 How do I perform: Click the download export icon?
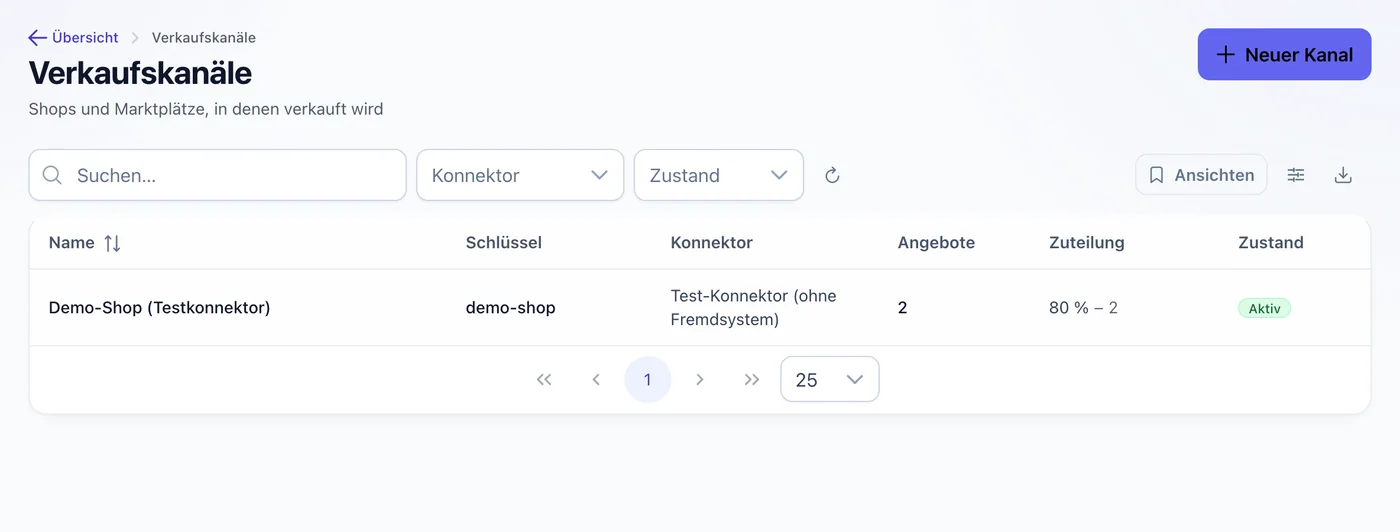click(x=1344, y=175)
